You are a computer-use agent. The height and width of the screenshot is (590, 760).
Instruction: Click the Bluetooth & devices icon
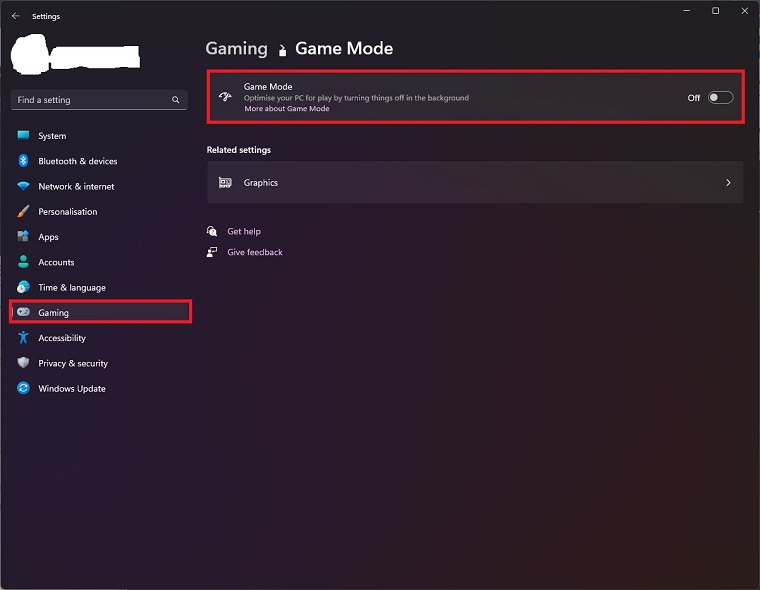coord(23,161)
